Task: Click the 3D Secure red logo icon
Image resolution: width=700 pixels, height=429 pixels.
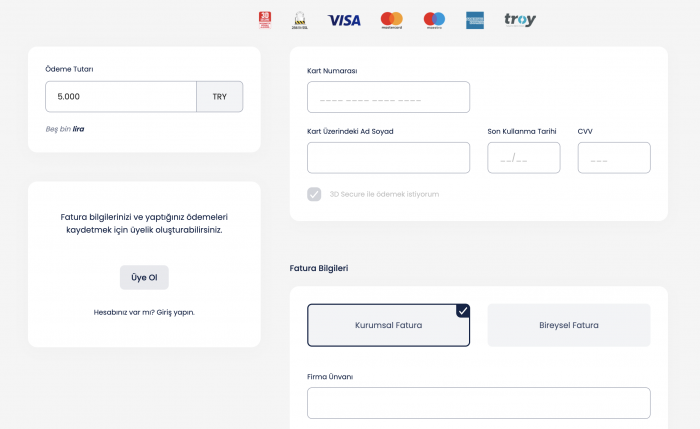Action: [x=265, y=20]
